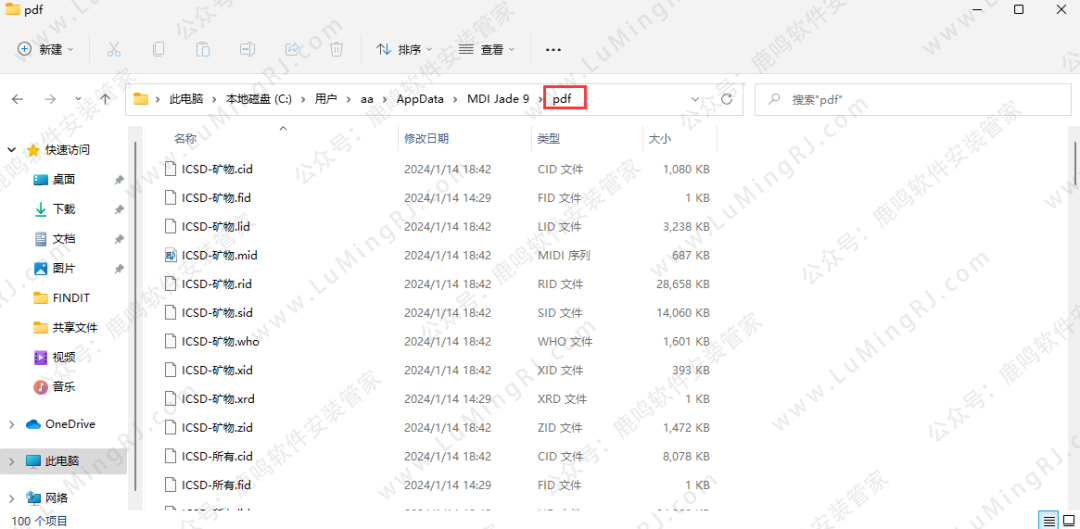
Task: Click the Copy icon in toolbar
Action: coord(158,49)
